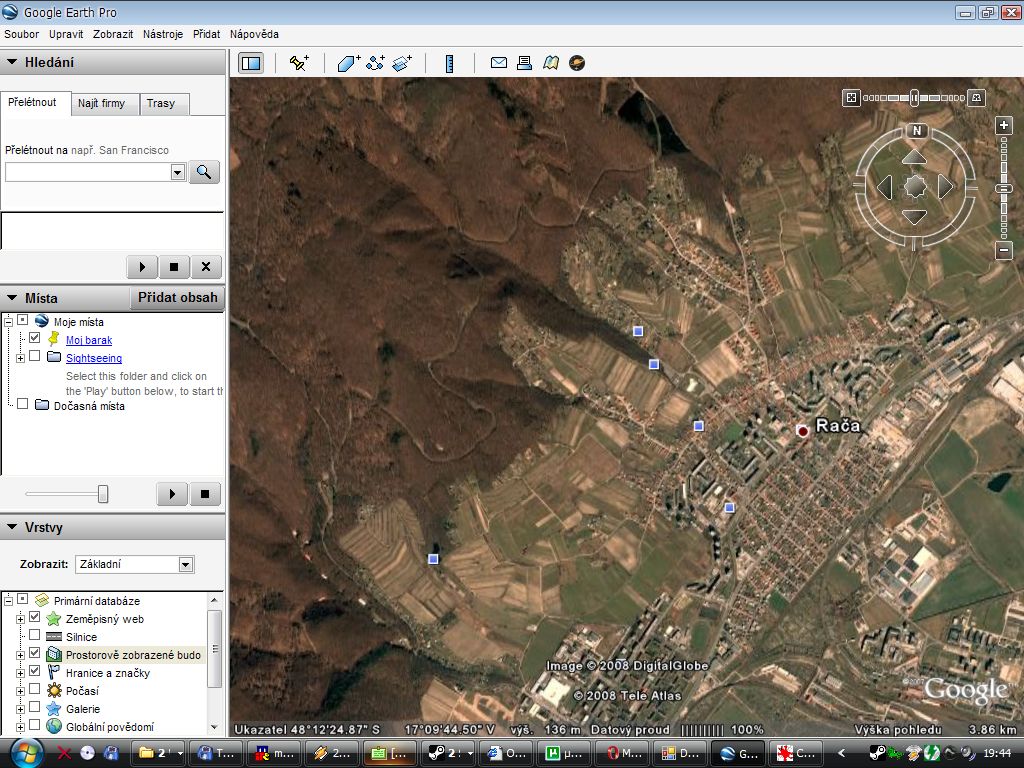Click the horizon view icon right of tilt slider

coord(976,98)
